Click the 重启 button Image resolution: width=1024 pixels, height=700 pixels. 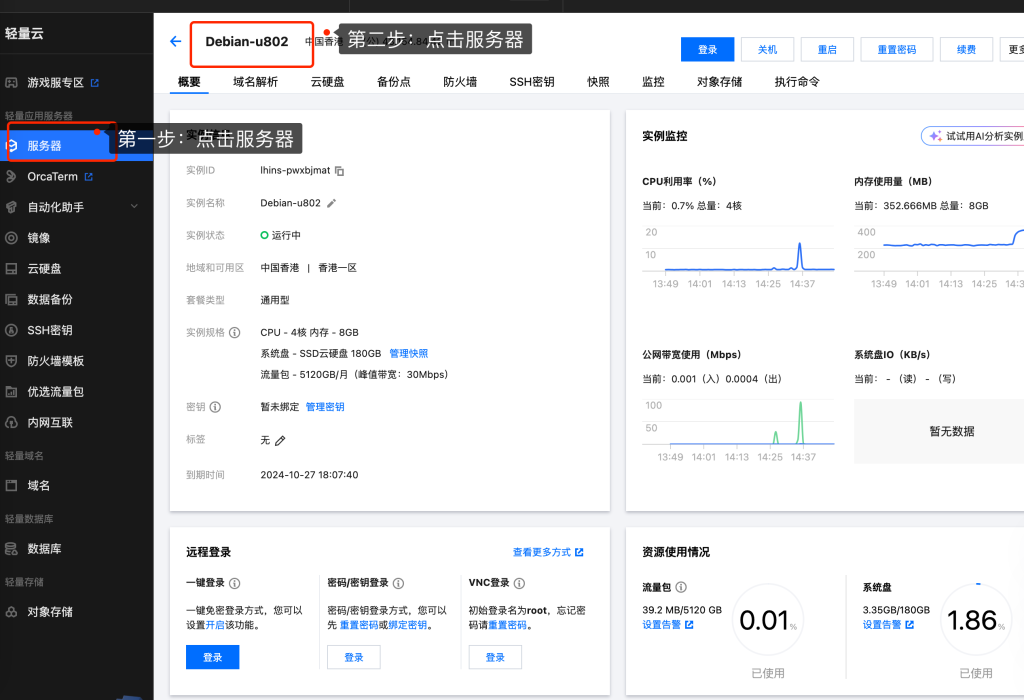click(x=827, y=49)
